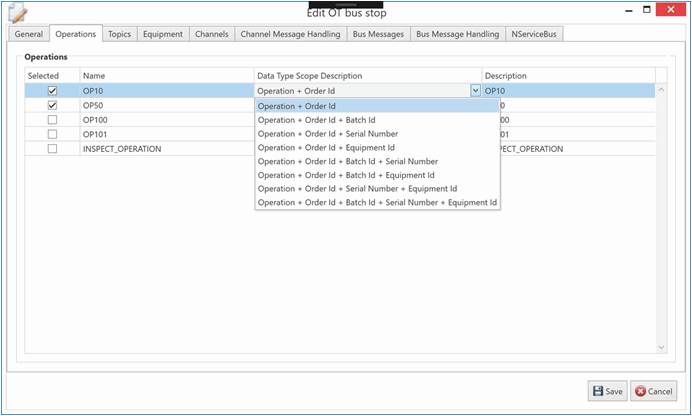Click the red Cancel icon
692x416 pixels.
(639, 391)
